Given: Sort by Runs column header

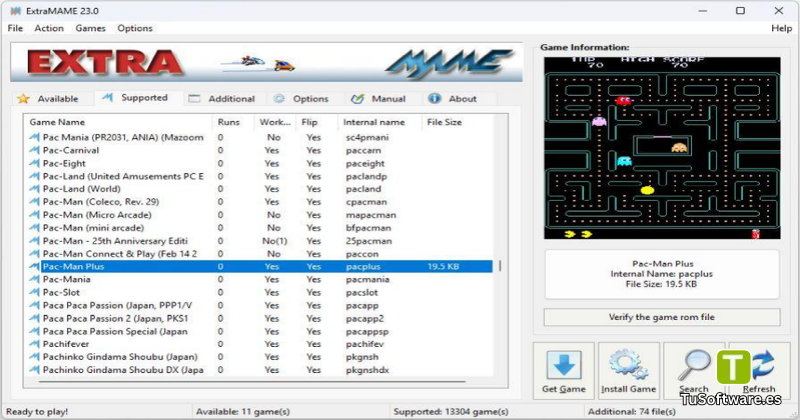Looking at the screenshot, I should (x=233, y=122).
